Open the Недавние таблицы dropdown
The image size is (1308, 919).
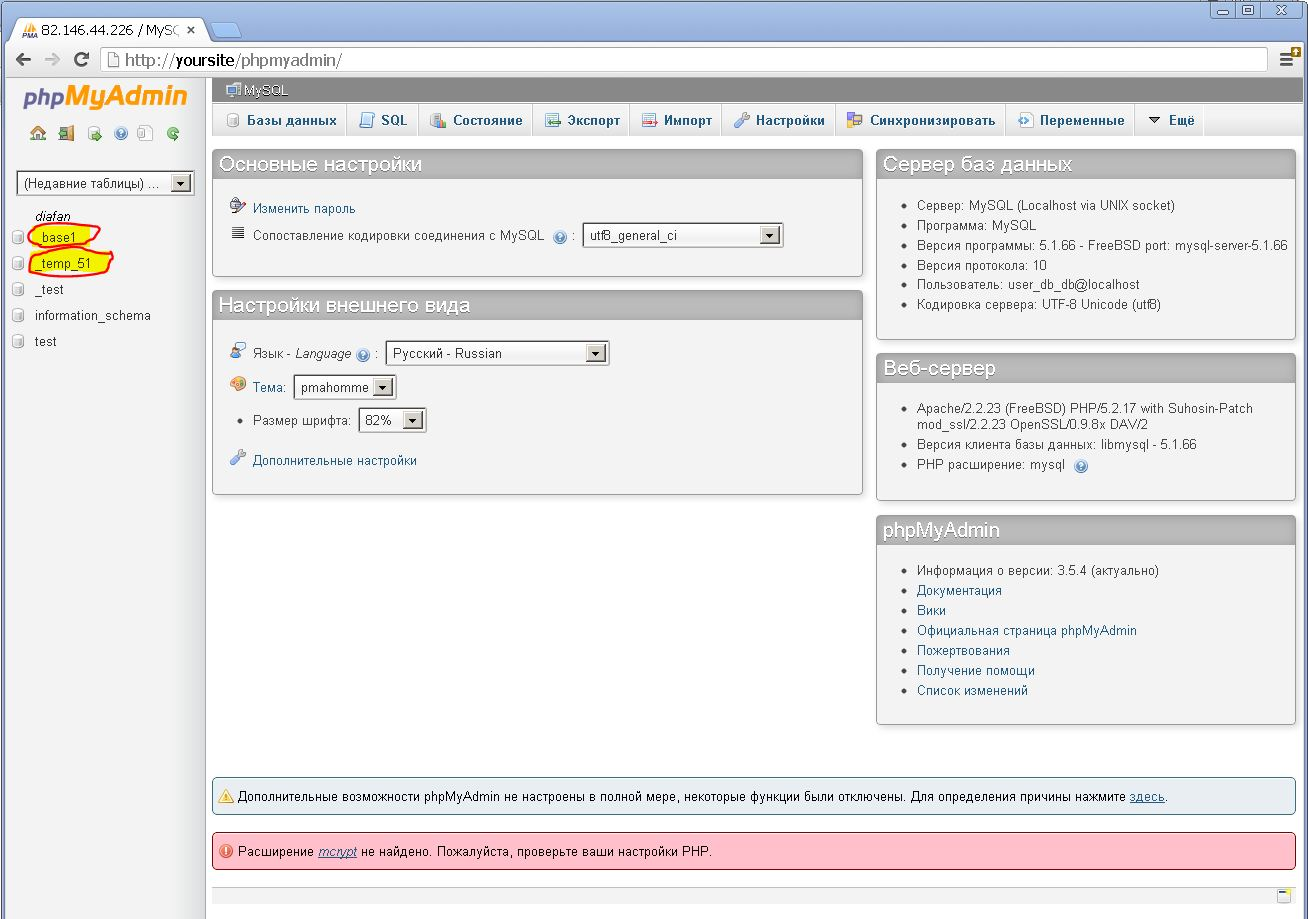(x=105, y=183)
